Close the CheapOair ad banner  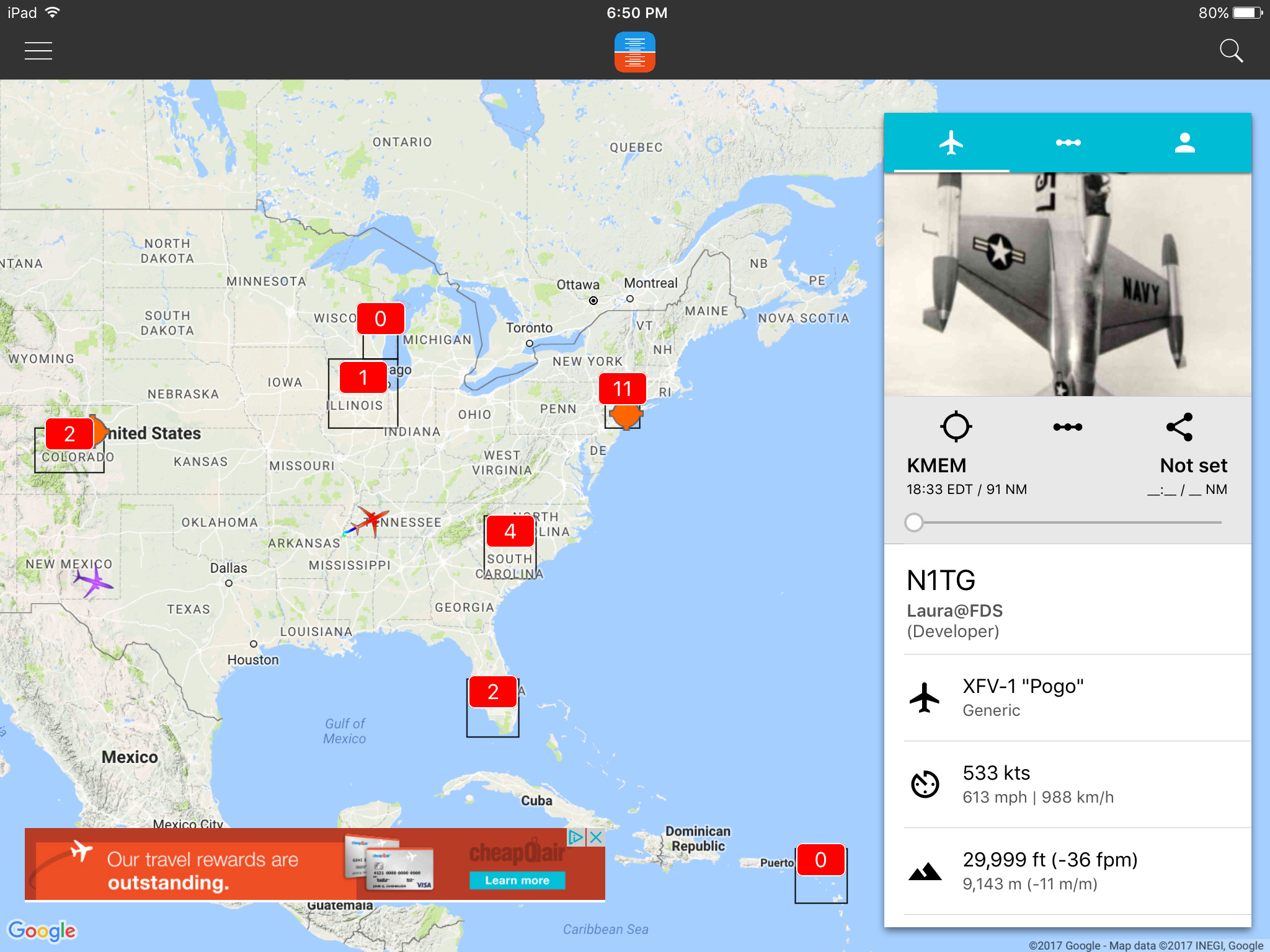point(596,837)
